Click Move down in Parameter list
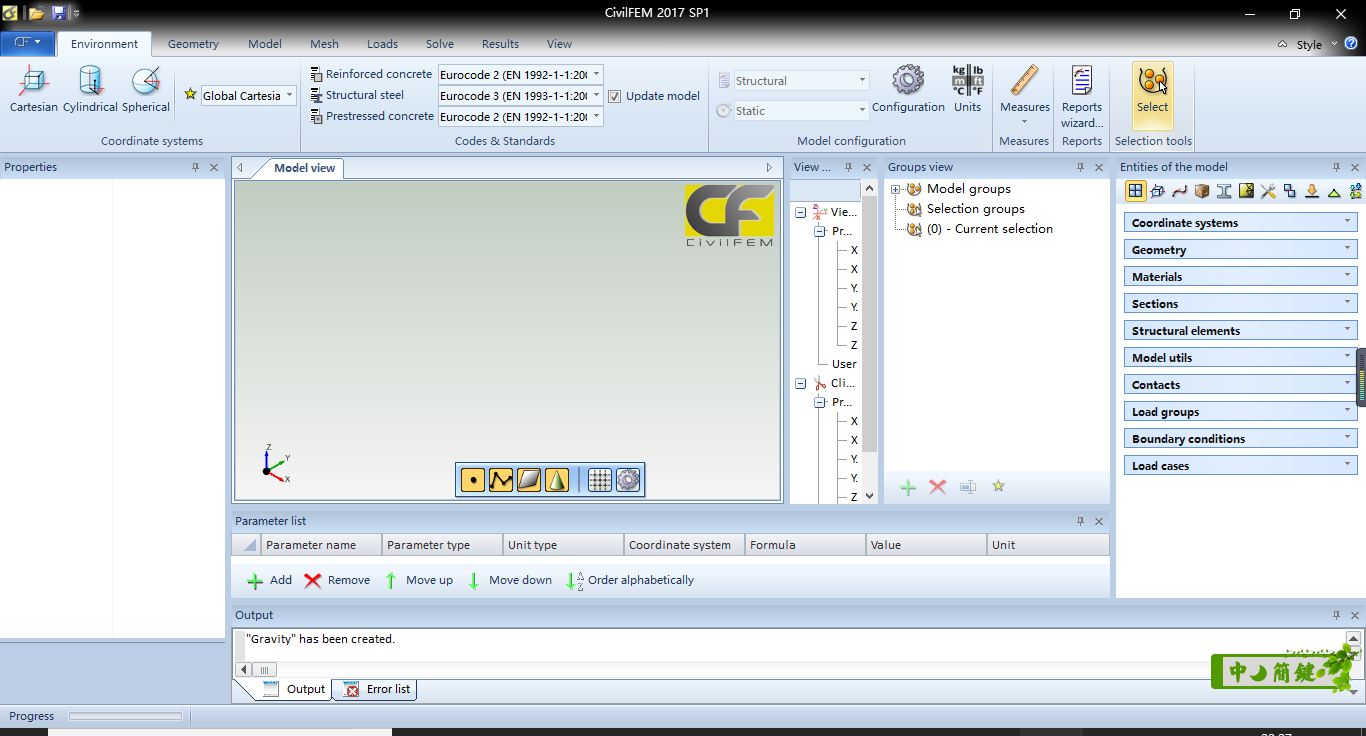This screenshot has height=736, width=1366. point(510,580)
